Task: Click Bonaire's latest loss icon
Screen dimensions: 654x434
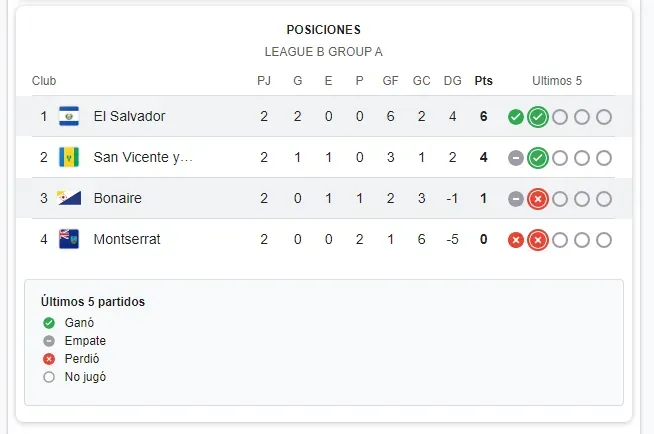Action: point(538,199)
